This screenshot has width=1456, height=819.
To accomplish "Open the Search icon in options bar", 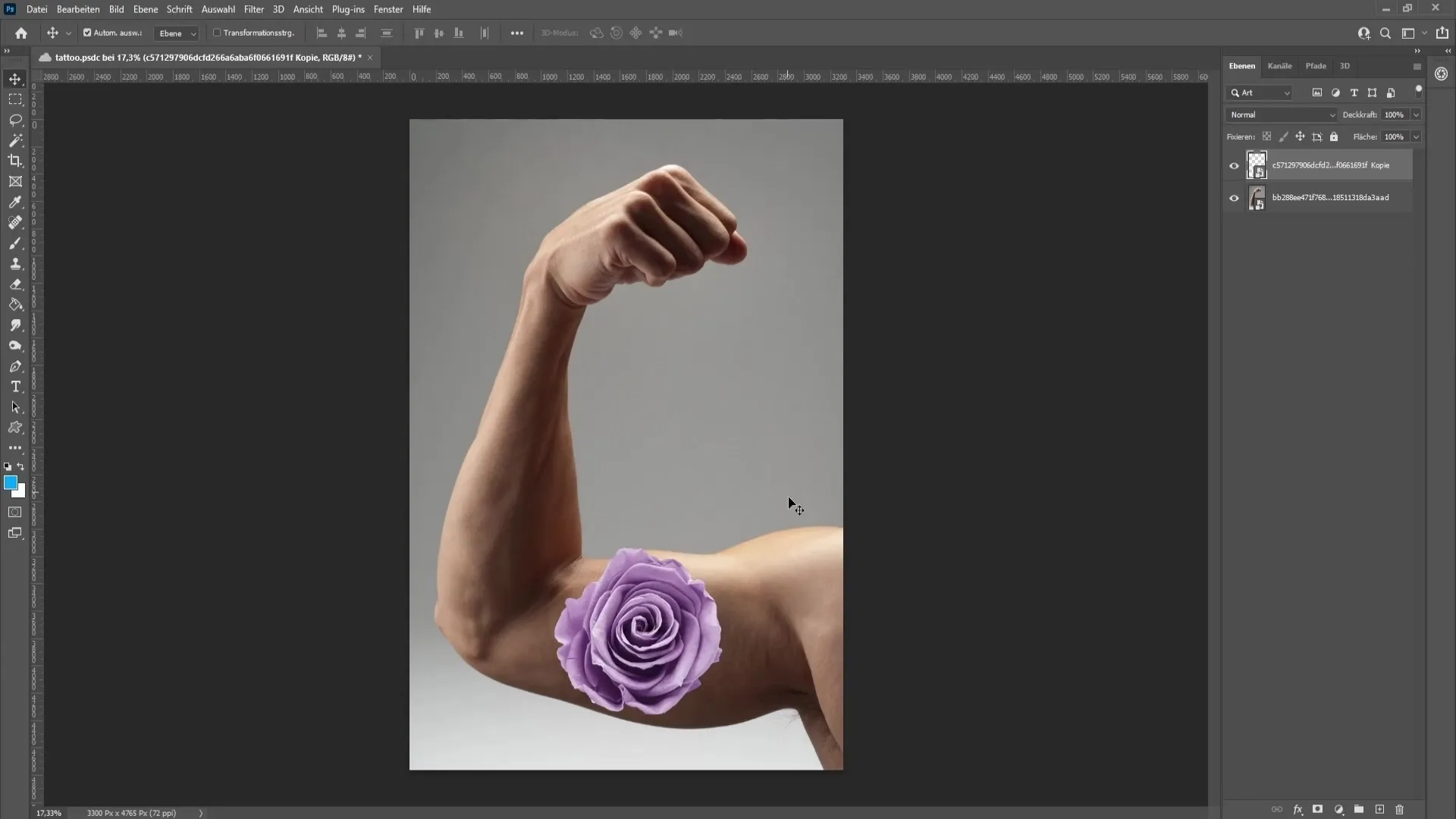I will [x=1385, y=33].
